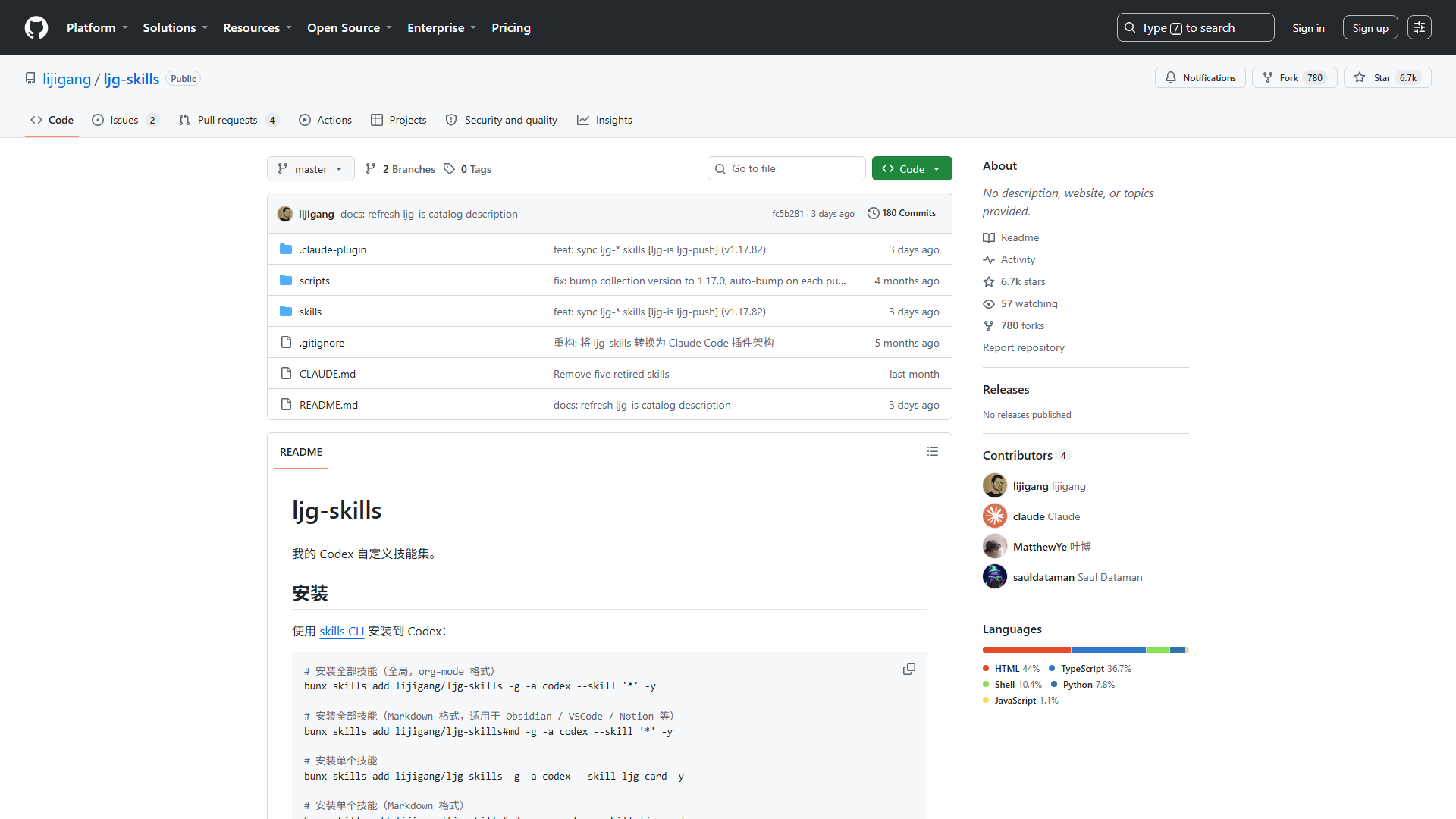Viewport: 1456px width, 819px height.
Task: Copy the README install code block
Action: click(908, 669)
